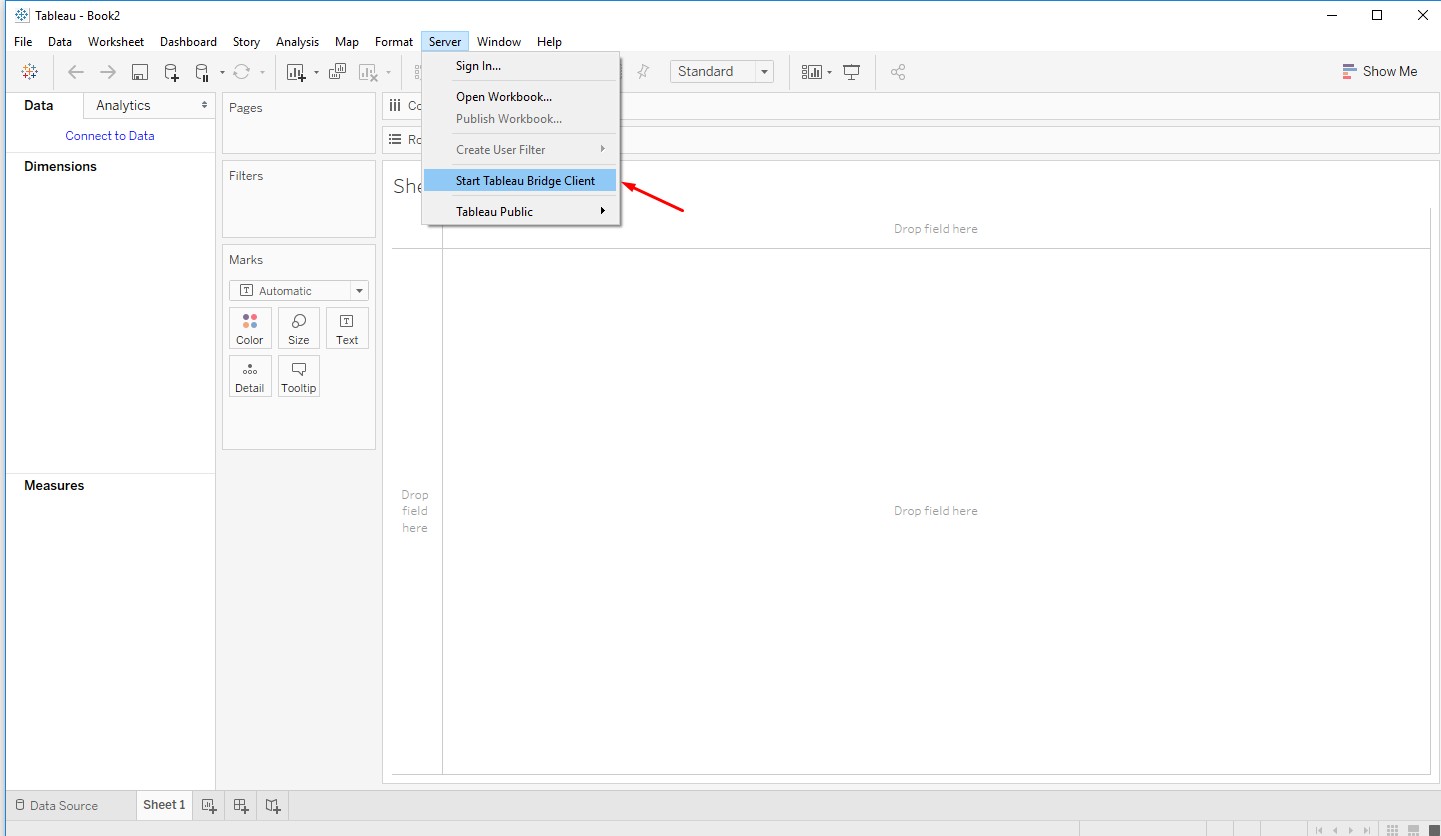Click the Save icon in the toolbar
This screenshot has width=1441, height=836.
[140, 72]
